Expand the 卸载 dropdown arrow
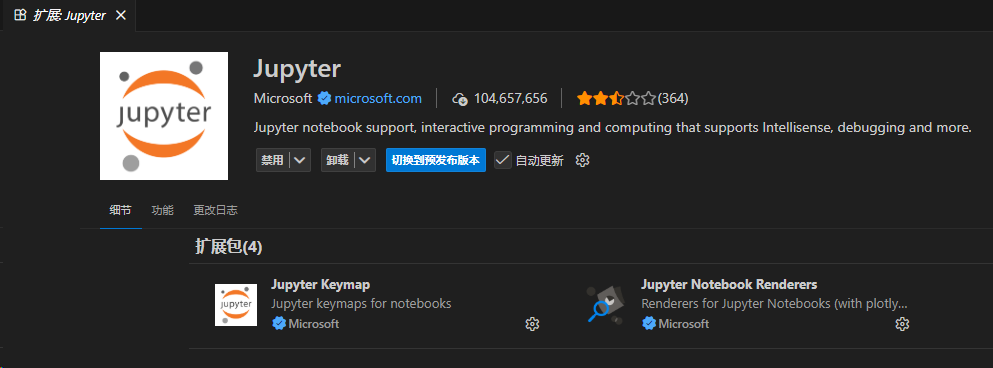The height and width of the screenshot is (368, 993). click(x=365, y=160)
